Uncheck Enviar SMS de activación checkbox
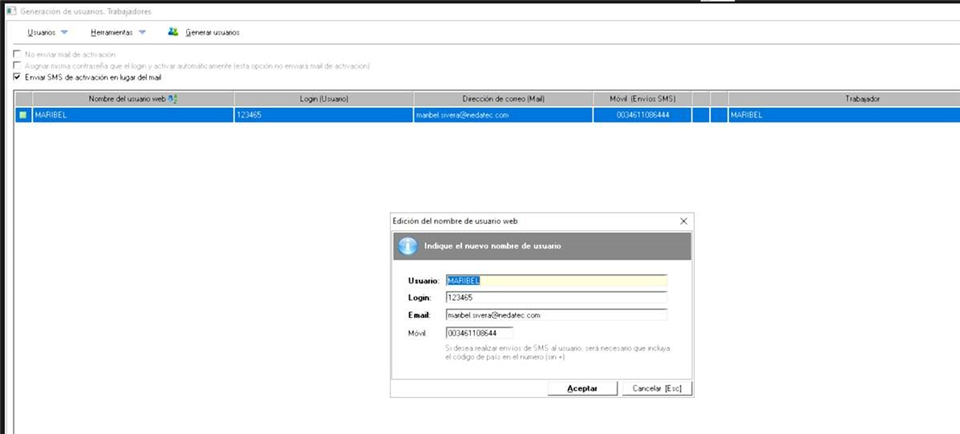 point(16,77)
